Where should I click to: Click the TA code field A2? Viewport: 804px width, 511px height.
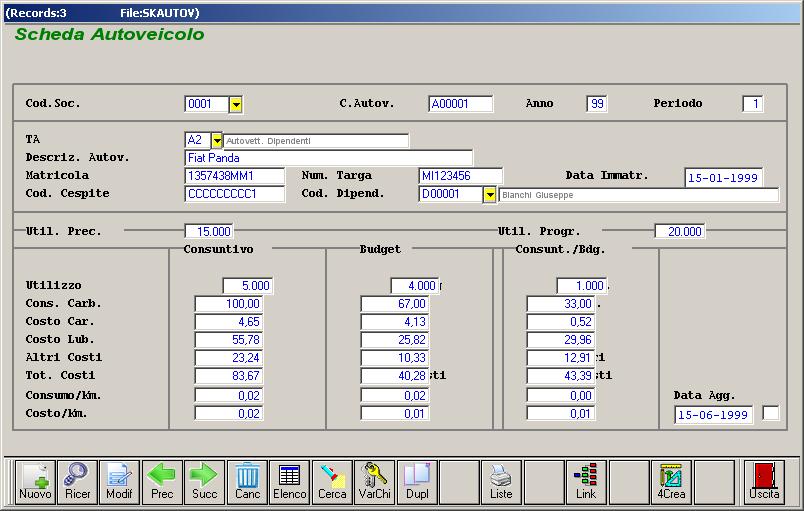(x=198, y=140)
